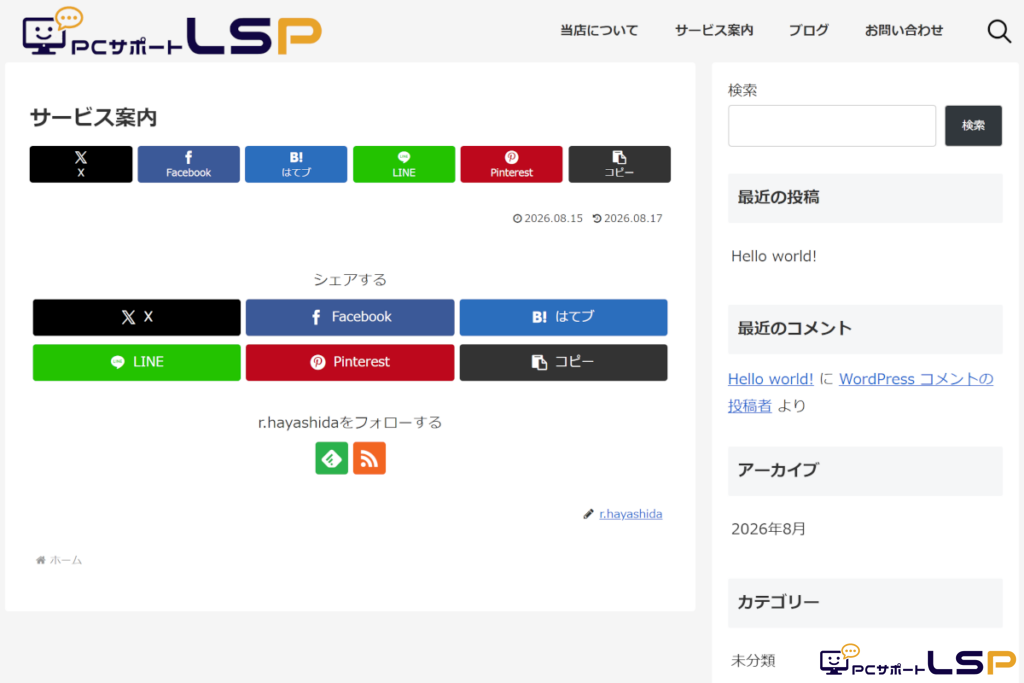This screenshot has height=683, width=1024.
Task: Open 当店について menu item
Action: (x=599, y=30)
